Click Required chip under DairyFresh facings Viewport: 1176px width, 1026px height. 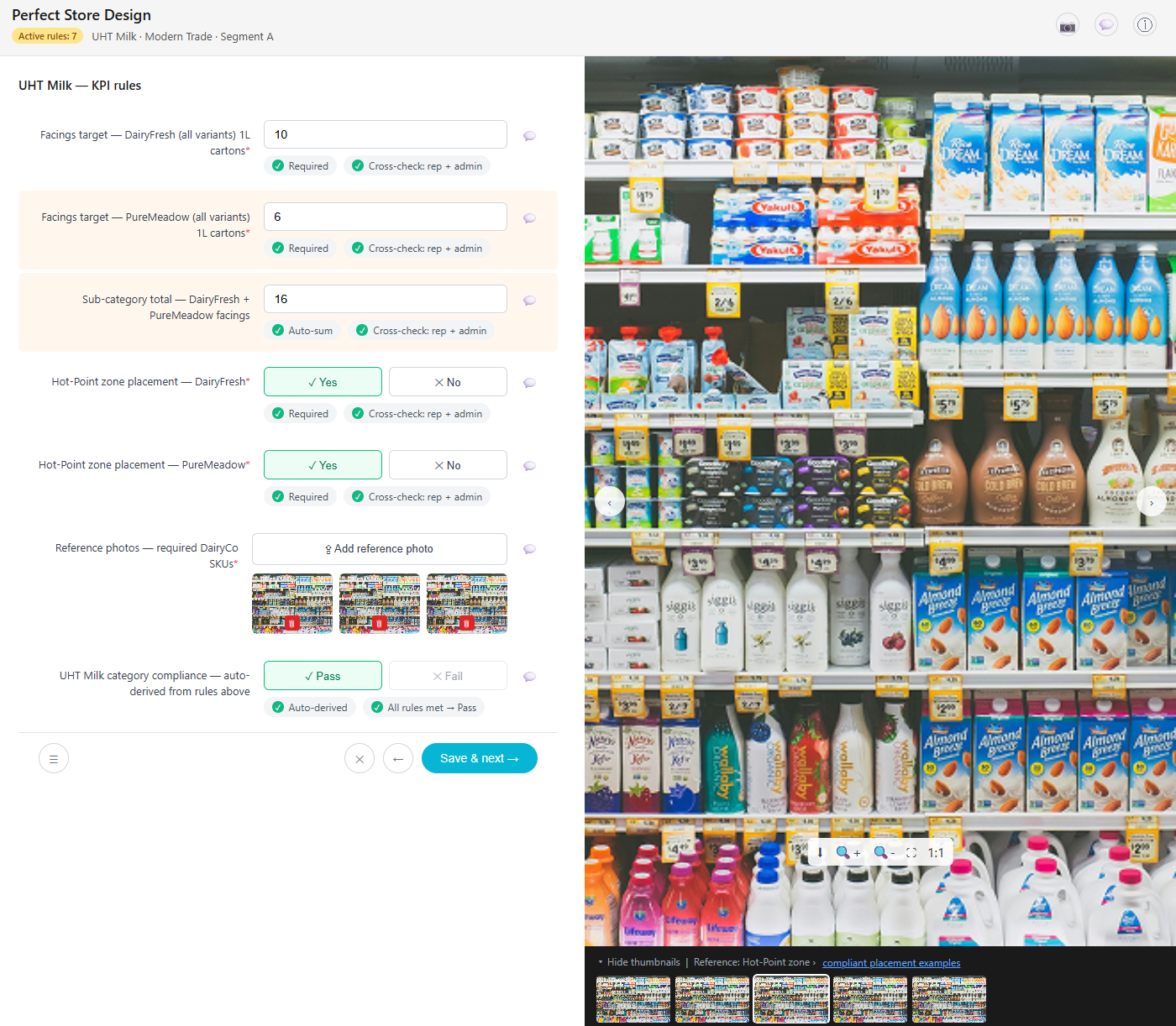coord(301,166)
